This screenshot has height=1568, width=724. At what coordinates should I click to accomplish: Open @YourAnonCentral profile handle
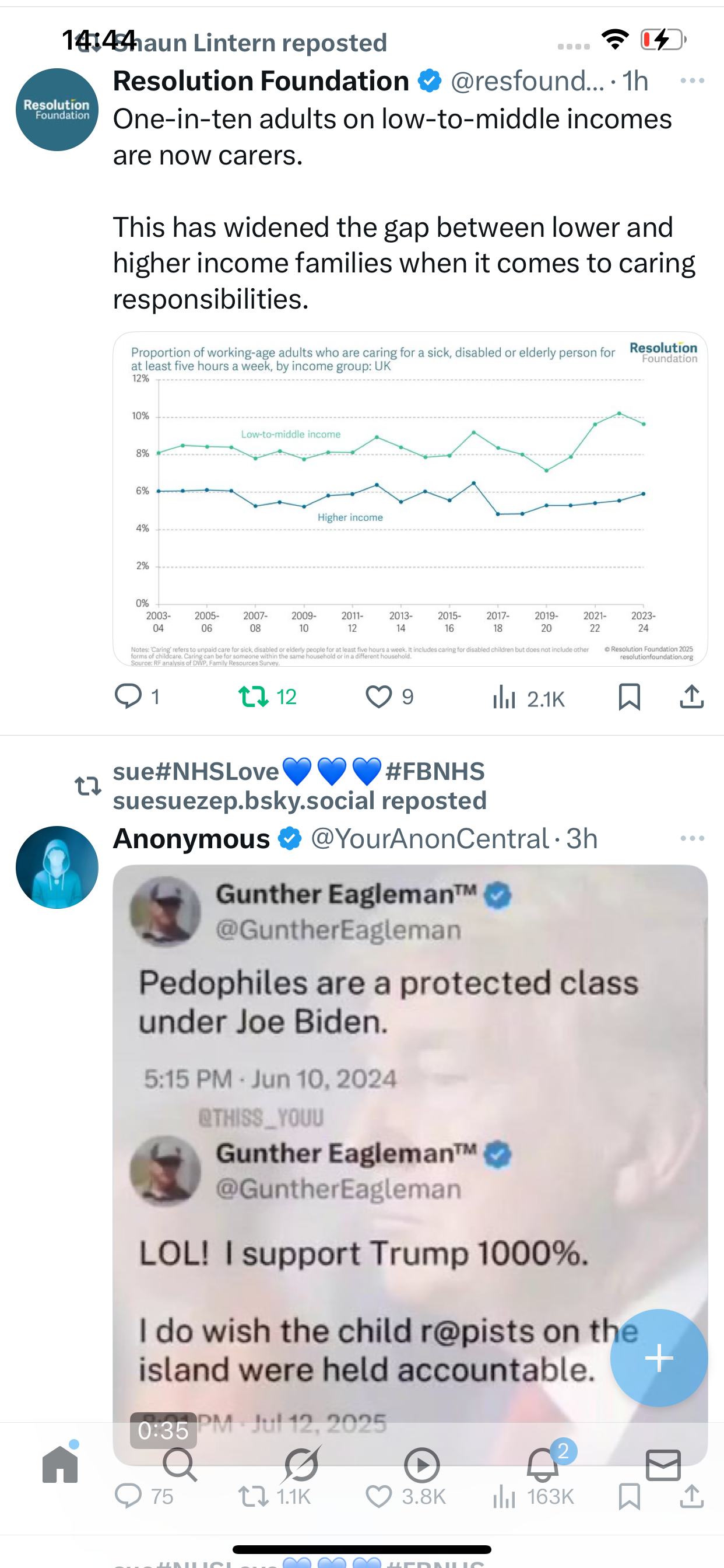pyautogui.click(x=430, y=838)
